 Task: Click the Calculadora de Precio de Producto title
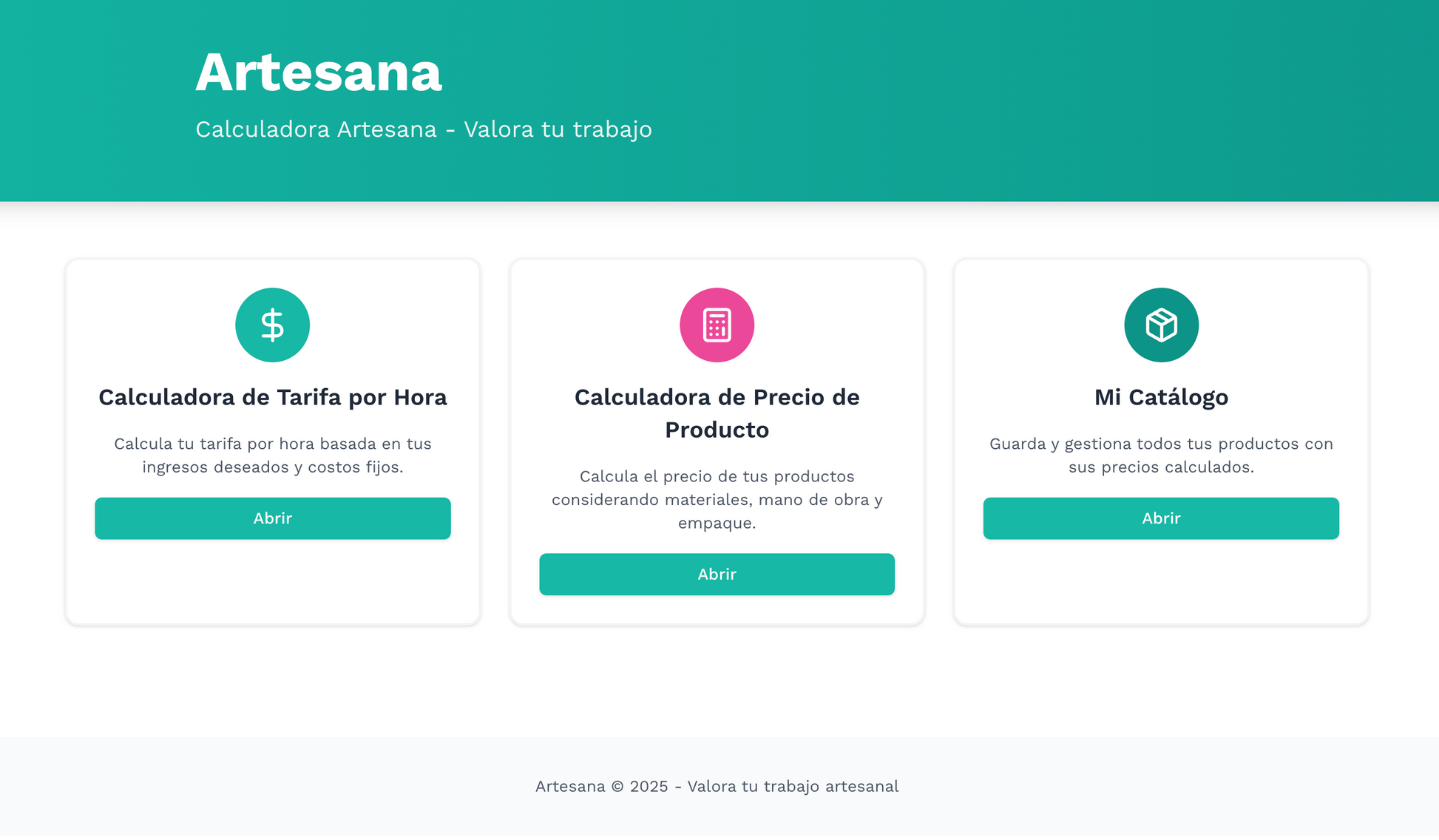[717, 413]
